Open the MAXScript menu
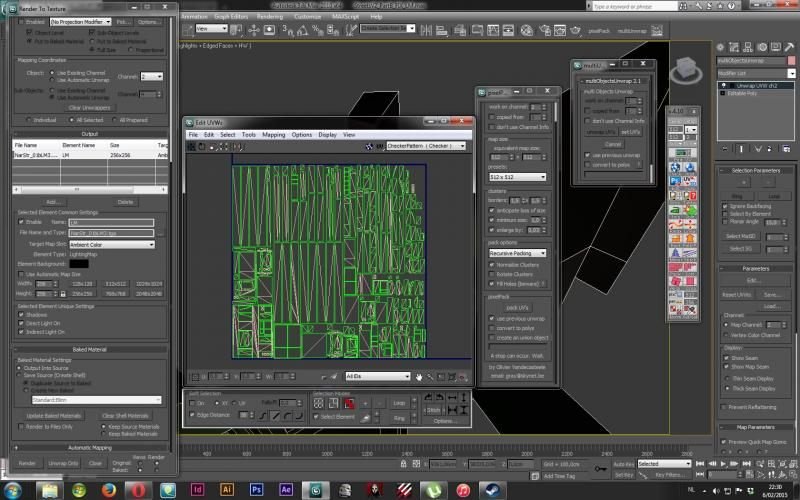The width and height of the screenshot is (800, 500). 345,16
